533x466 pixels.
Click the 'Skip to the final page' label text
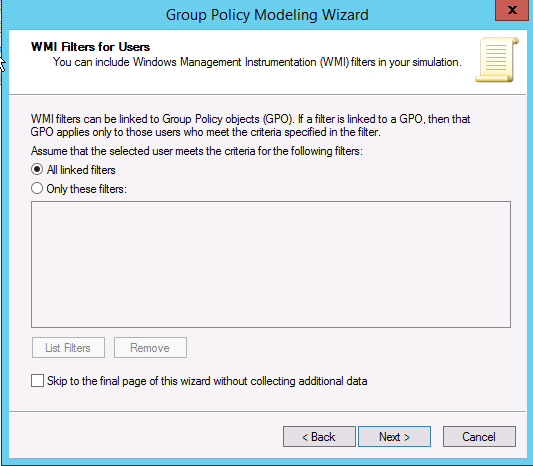[207, 381]
